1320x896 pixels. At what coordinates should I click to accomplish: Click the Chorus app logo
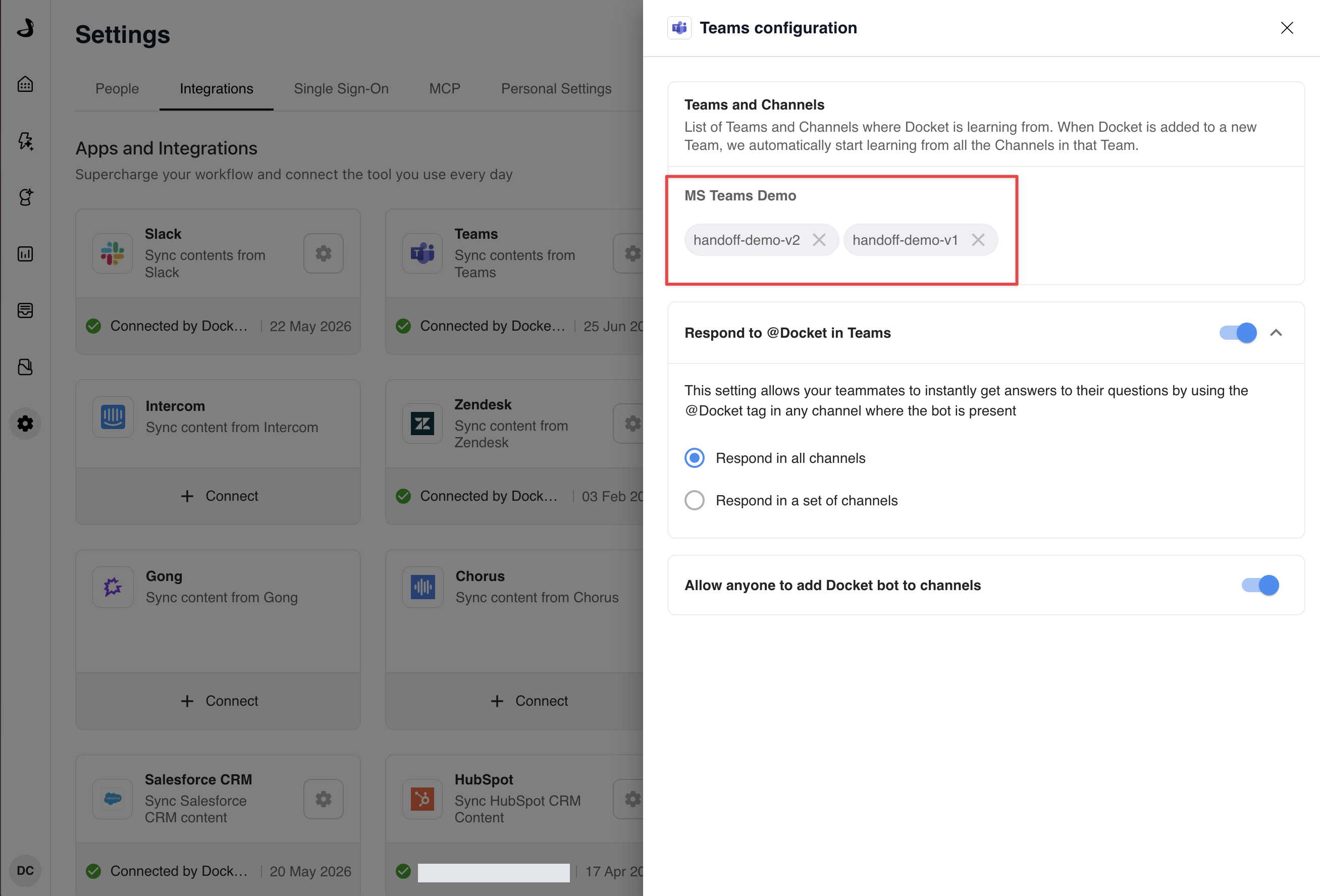pos(423,587)
